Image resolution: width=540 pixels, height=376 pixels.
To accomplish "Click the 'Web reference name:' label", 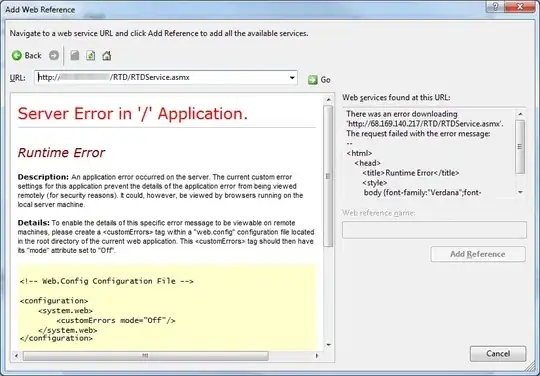I will [378, 213].
